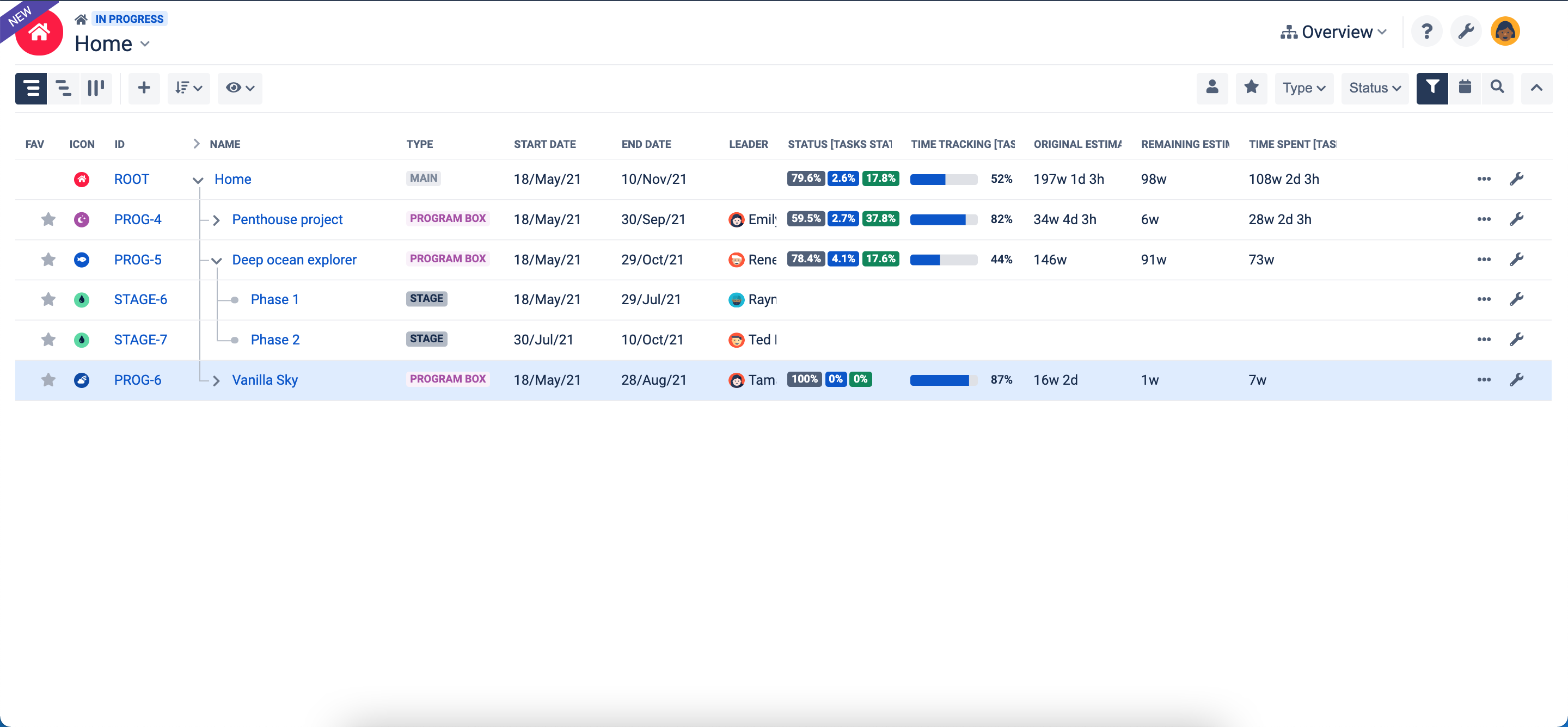
Task: Click the search icon
Action: point(1497,88)
